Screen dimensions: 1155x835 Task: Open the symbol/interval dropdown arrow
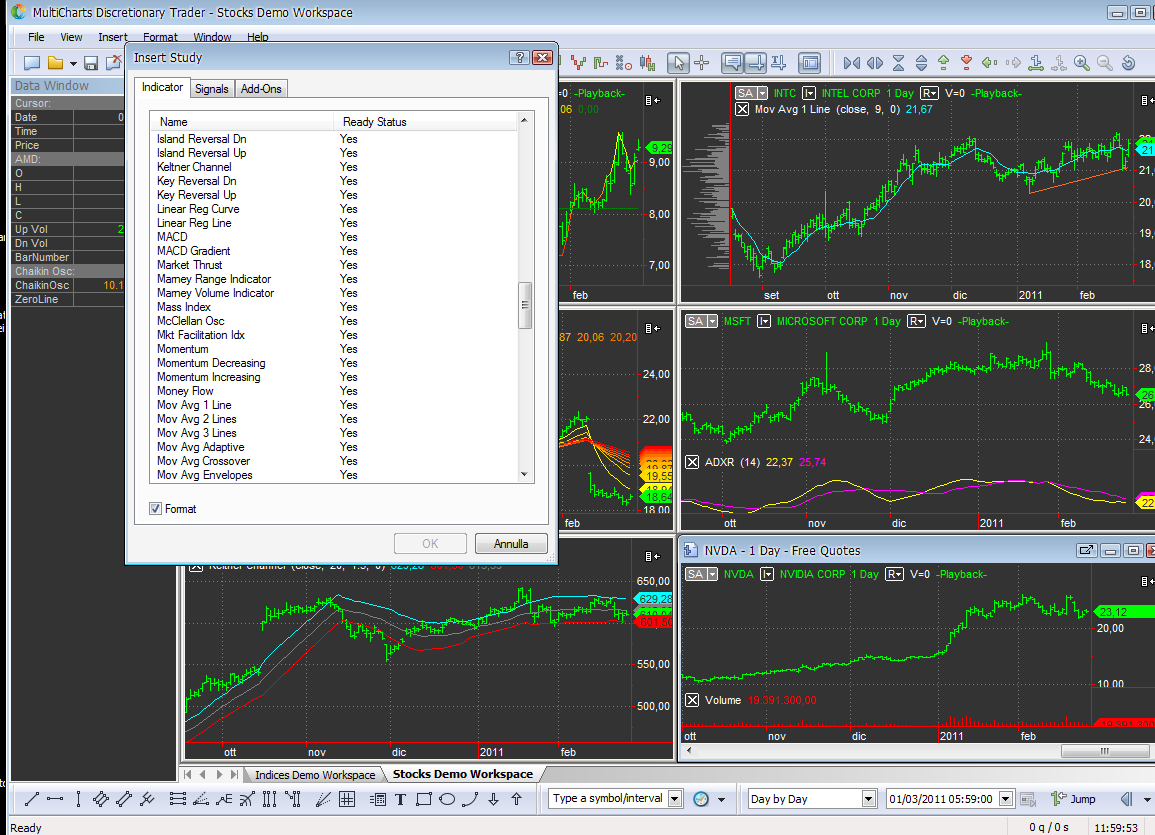675,799
